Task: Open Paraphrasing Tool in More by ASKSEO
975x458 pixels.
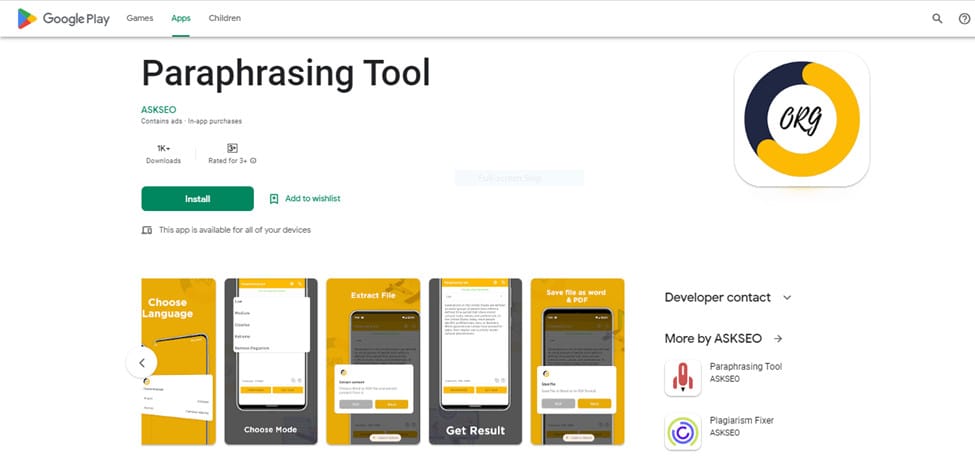Action: point(746,367)
